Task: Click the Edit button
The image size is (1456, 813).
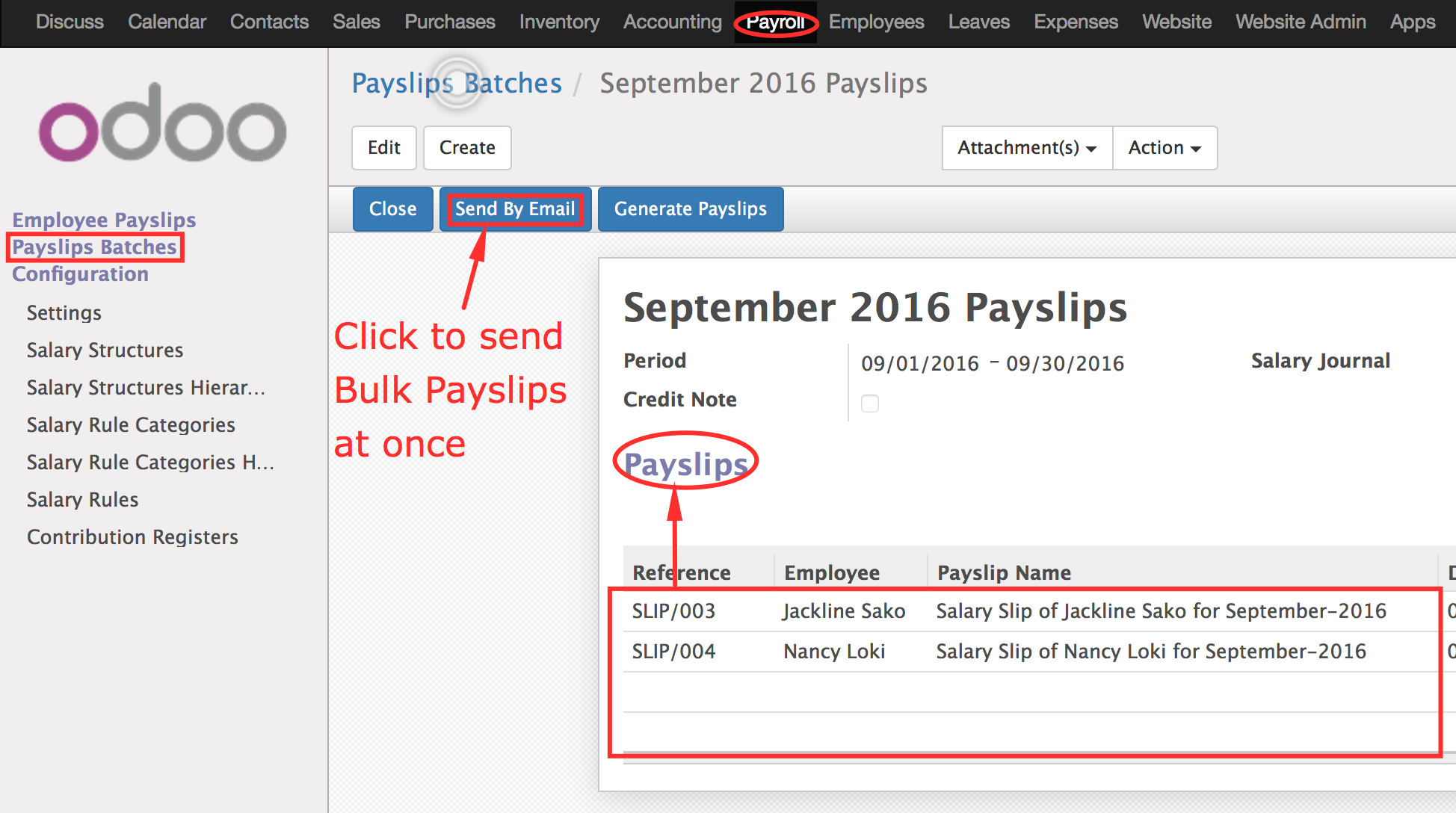Action: click(x=384, y=148)
